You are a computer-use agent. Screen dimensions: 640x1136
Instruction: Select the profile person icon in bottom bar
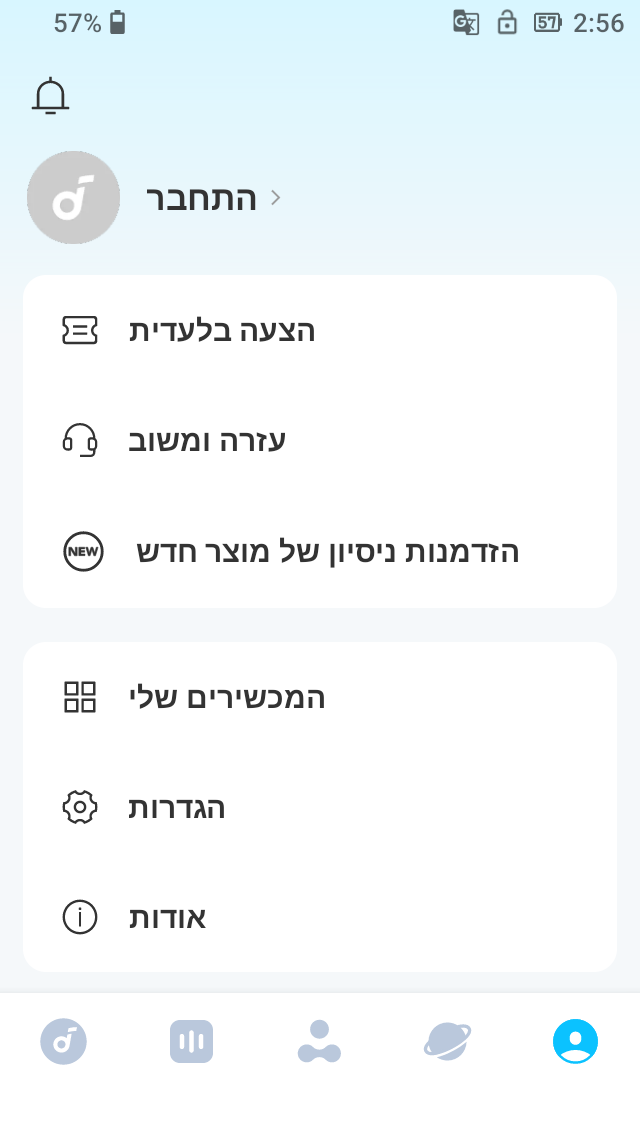pos(575,1041)
